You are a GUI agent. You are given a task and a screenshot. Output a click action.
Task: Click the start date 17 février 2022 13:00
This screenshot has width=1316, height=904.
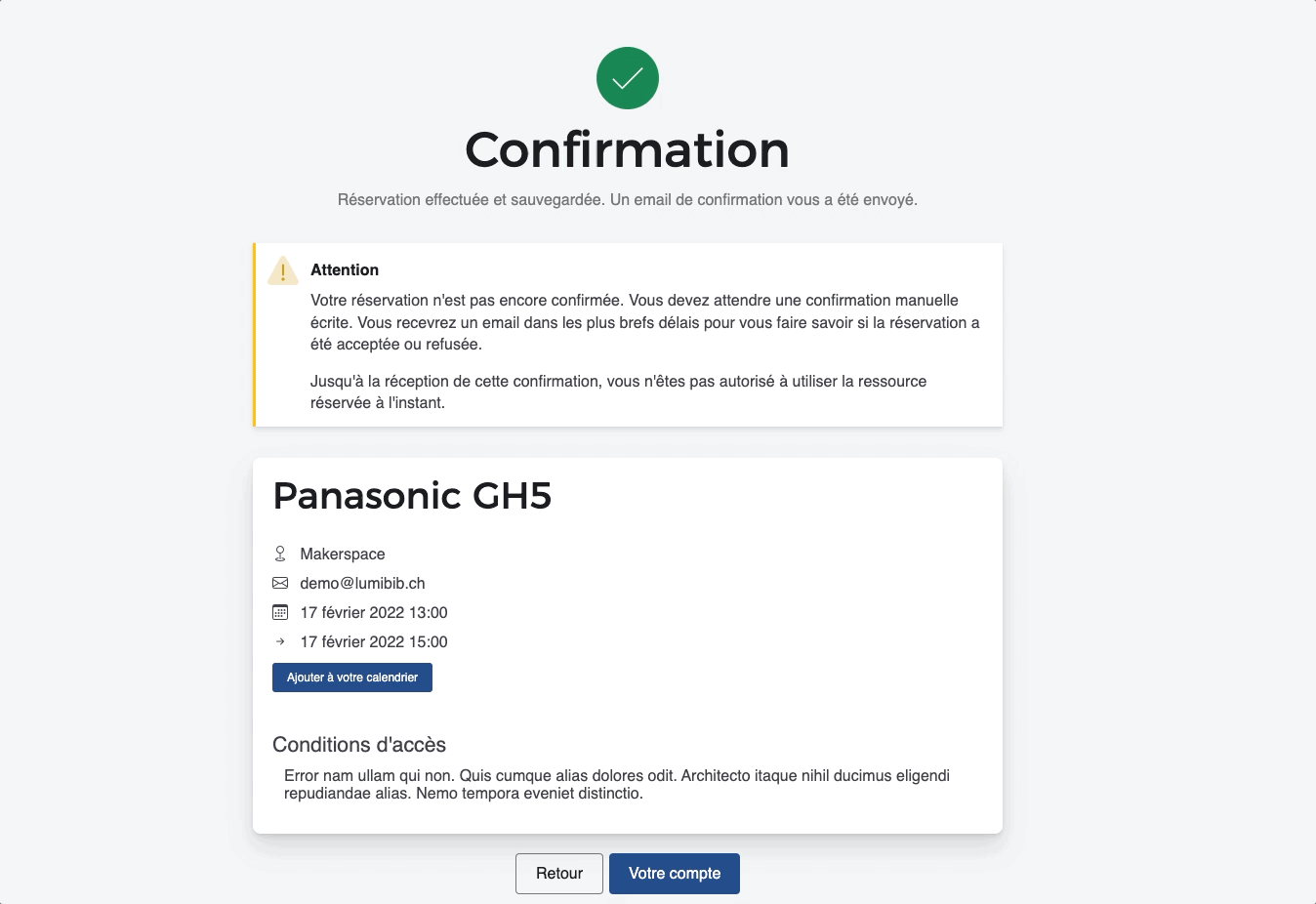pyautogui.click(x=374, y=612)
